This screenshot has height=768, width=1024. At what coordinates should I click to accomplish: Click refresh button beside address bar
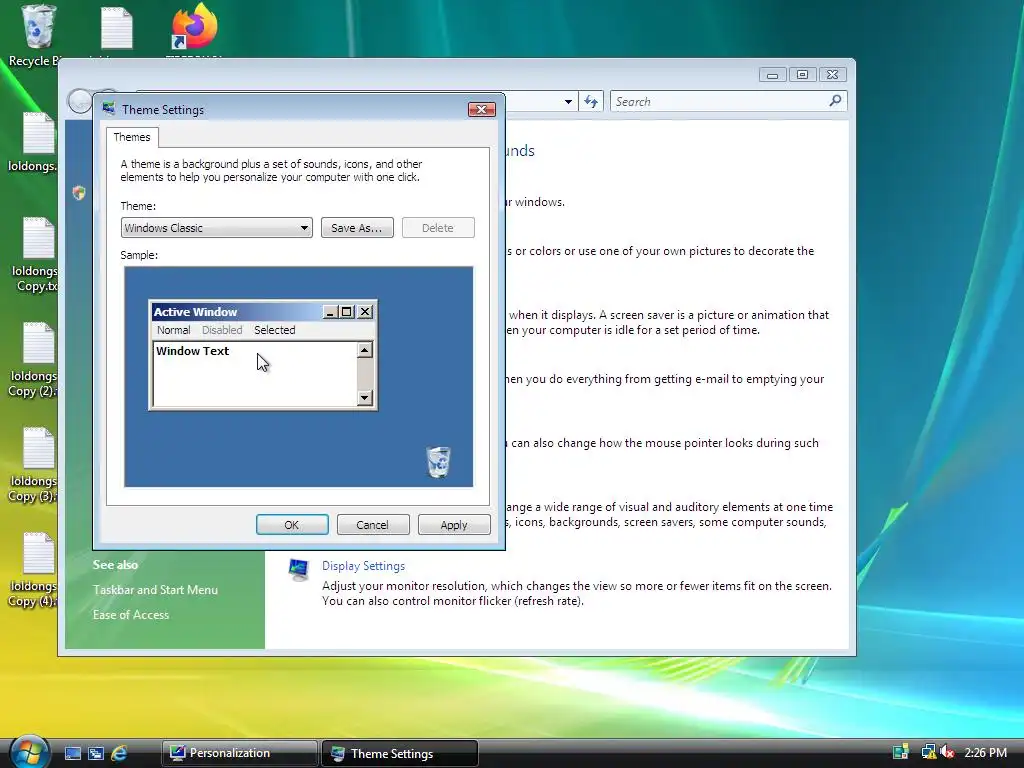point(590,102)
